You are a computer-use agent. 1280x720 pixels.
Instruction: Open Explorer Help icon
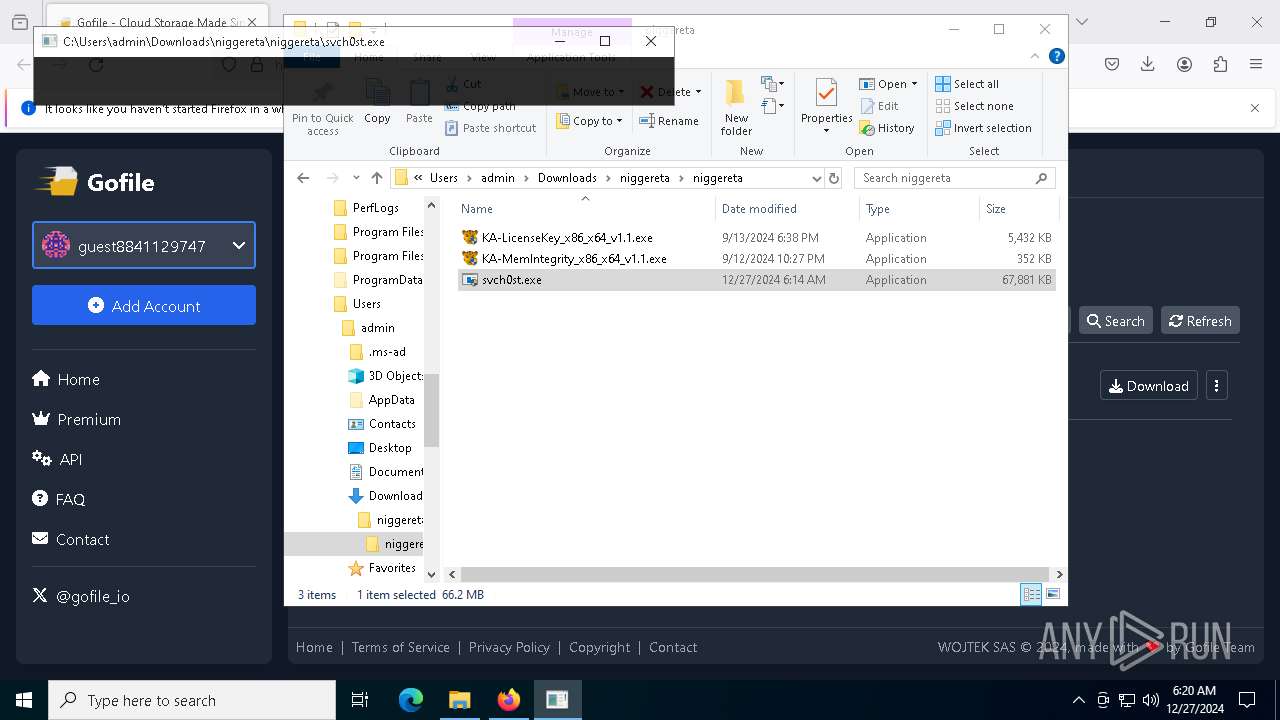[1056, 56]
